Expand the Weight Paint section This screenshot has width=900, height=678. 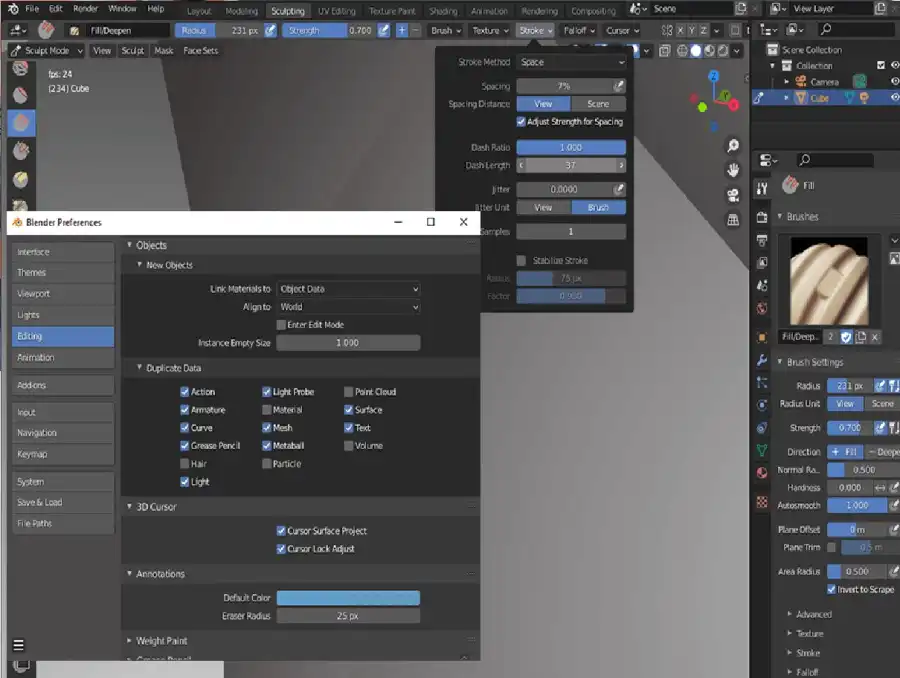(x=161, y=641)
